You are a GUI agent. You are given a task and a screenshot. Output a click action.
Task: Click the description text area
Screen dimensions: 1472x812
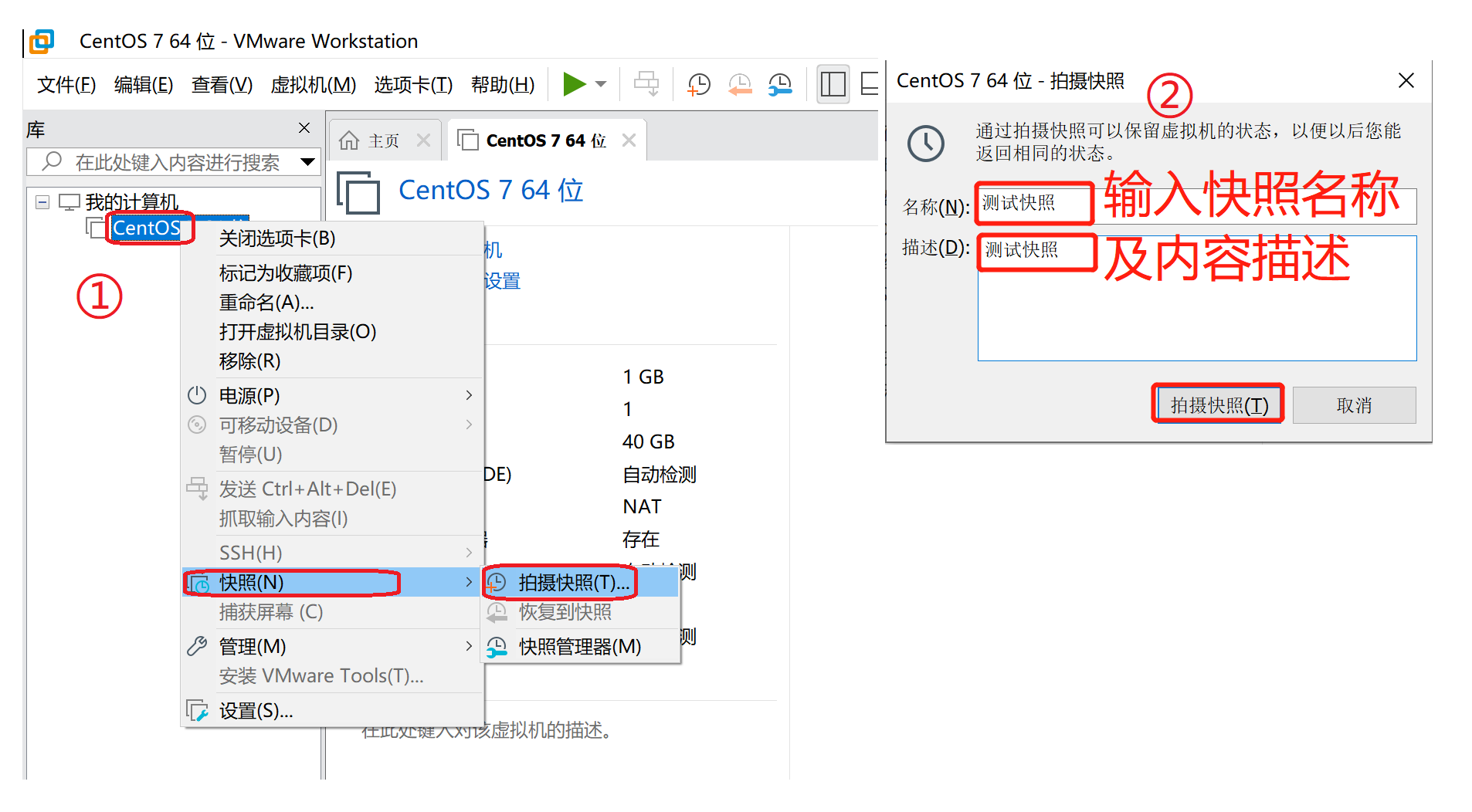point(1196,298)
